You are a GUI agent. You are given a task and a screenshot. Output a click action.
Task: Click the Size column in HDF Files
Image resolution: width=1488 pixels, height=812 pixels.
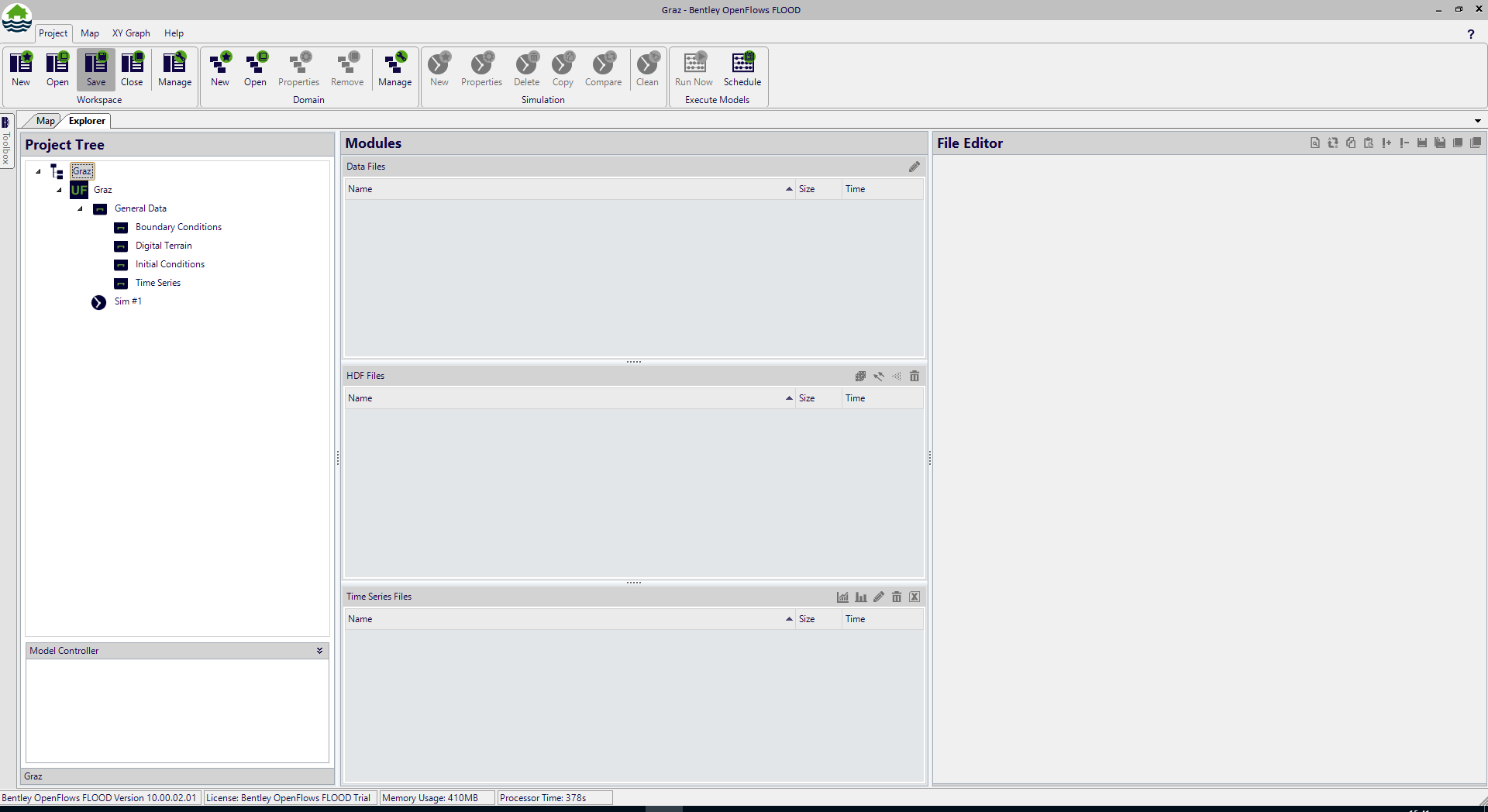tap(818, 398)
